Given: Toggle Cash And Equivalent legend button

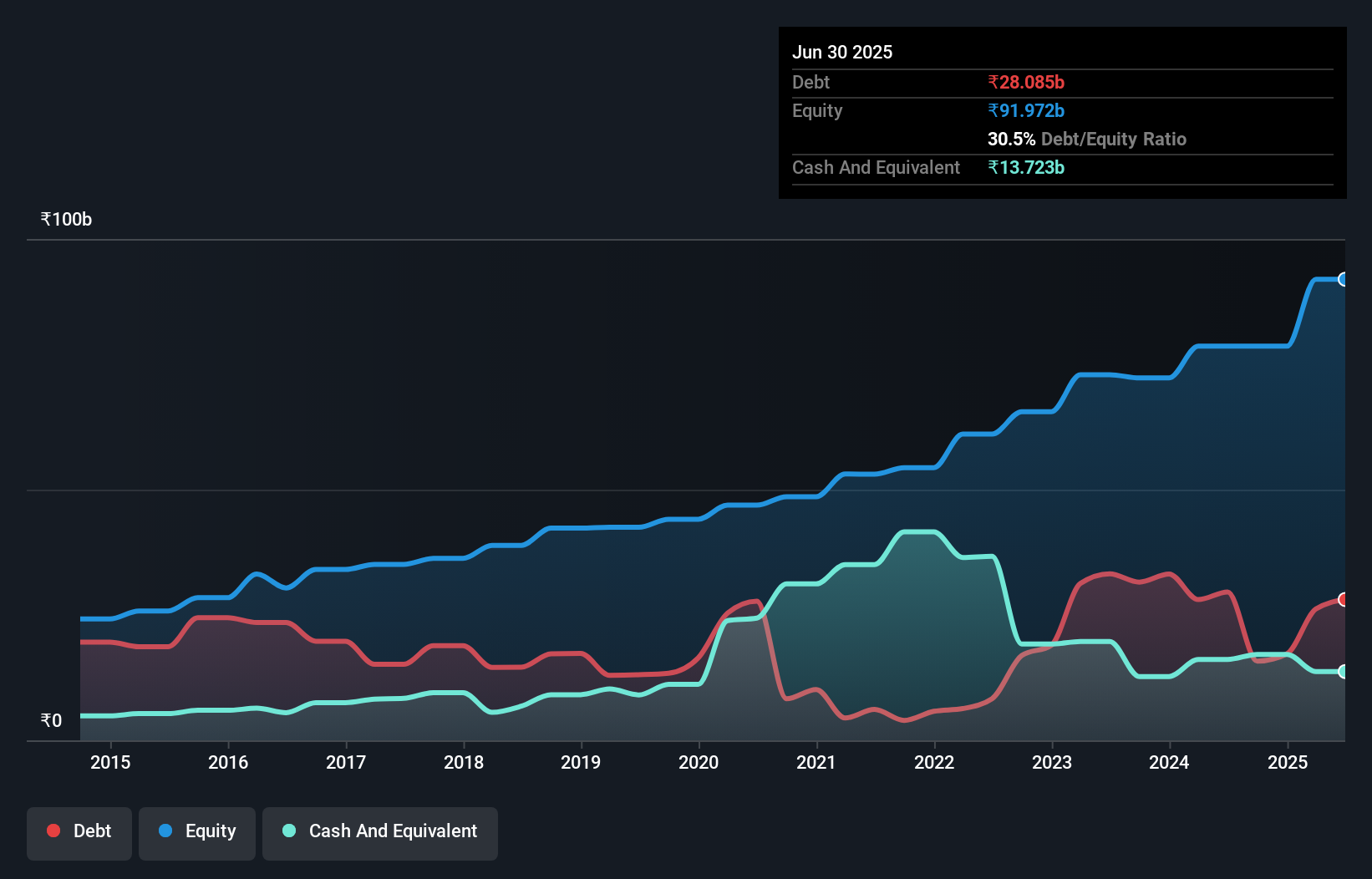Looking at the screenshot, I should coord(380,833).
